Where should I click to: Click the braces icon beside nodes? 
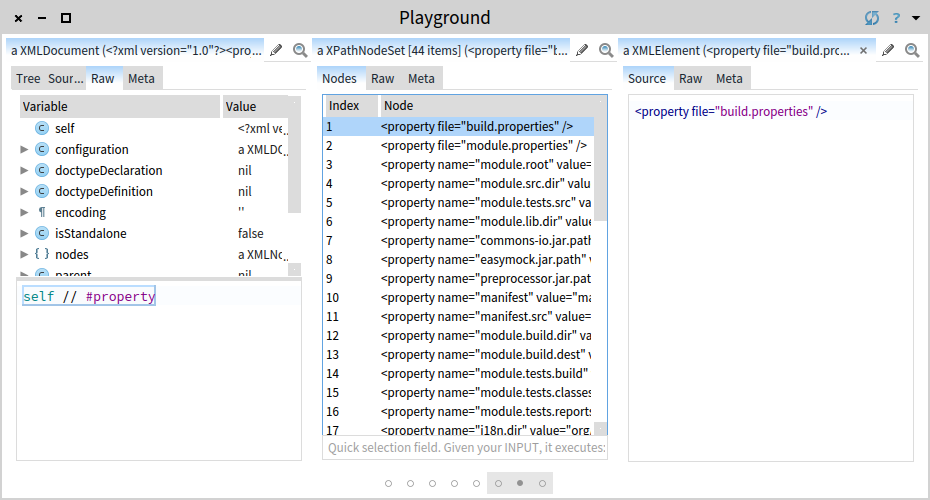42,254
